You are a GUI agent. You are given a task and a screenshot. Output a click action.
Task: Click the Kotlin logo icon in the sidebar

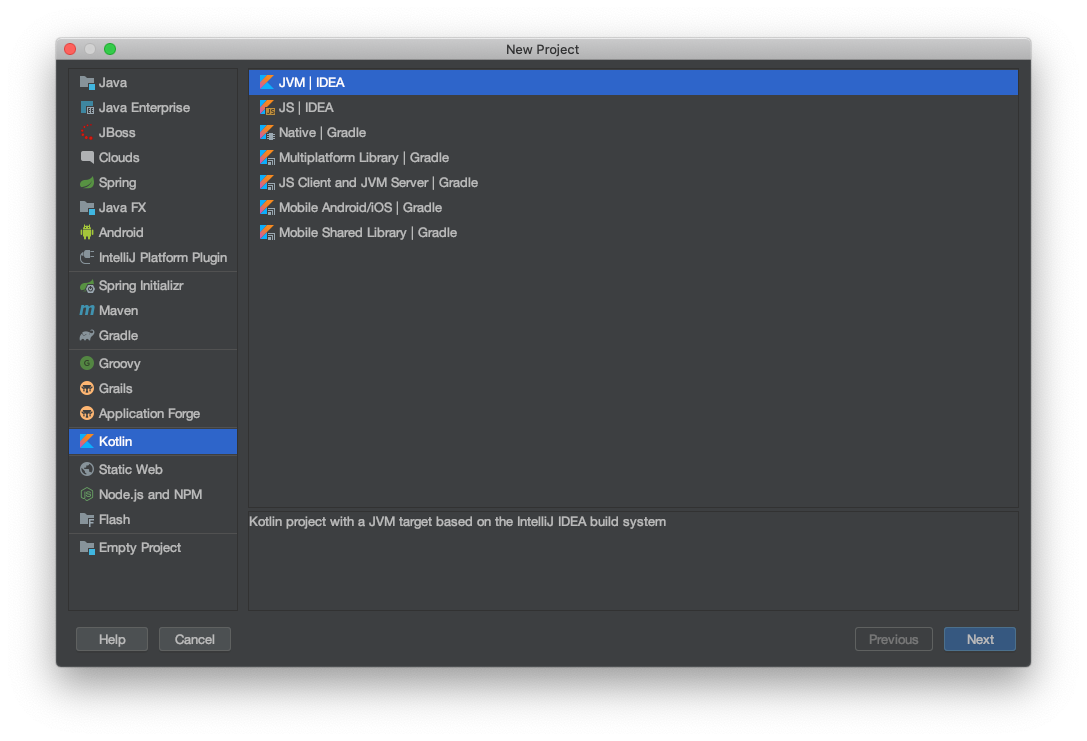click(87, 442)
